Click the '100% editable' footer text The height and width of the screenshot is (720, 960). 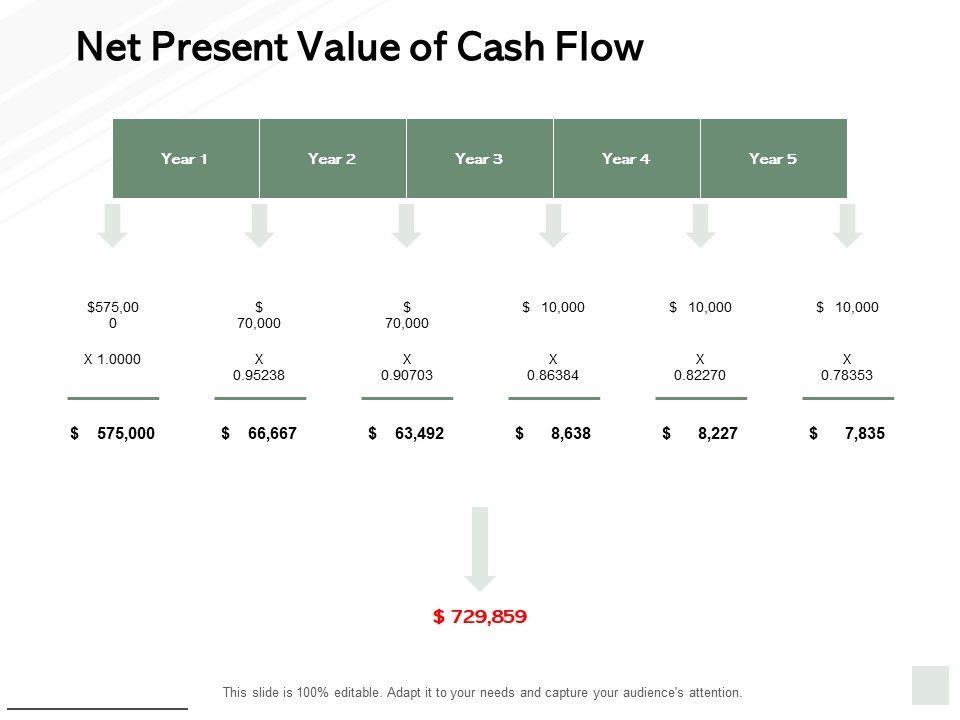[482, 692]
